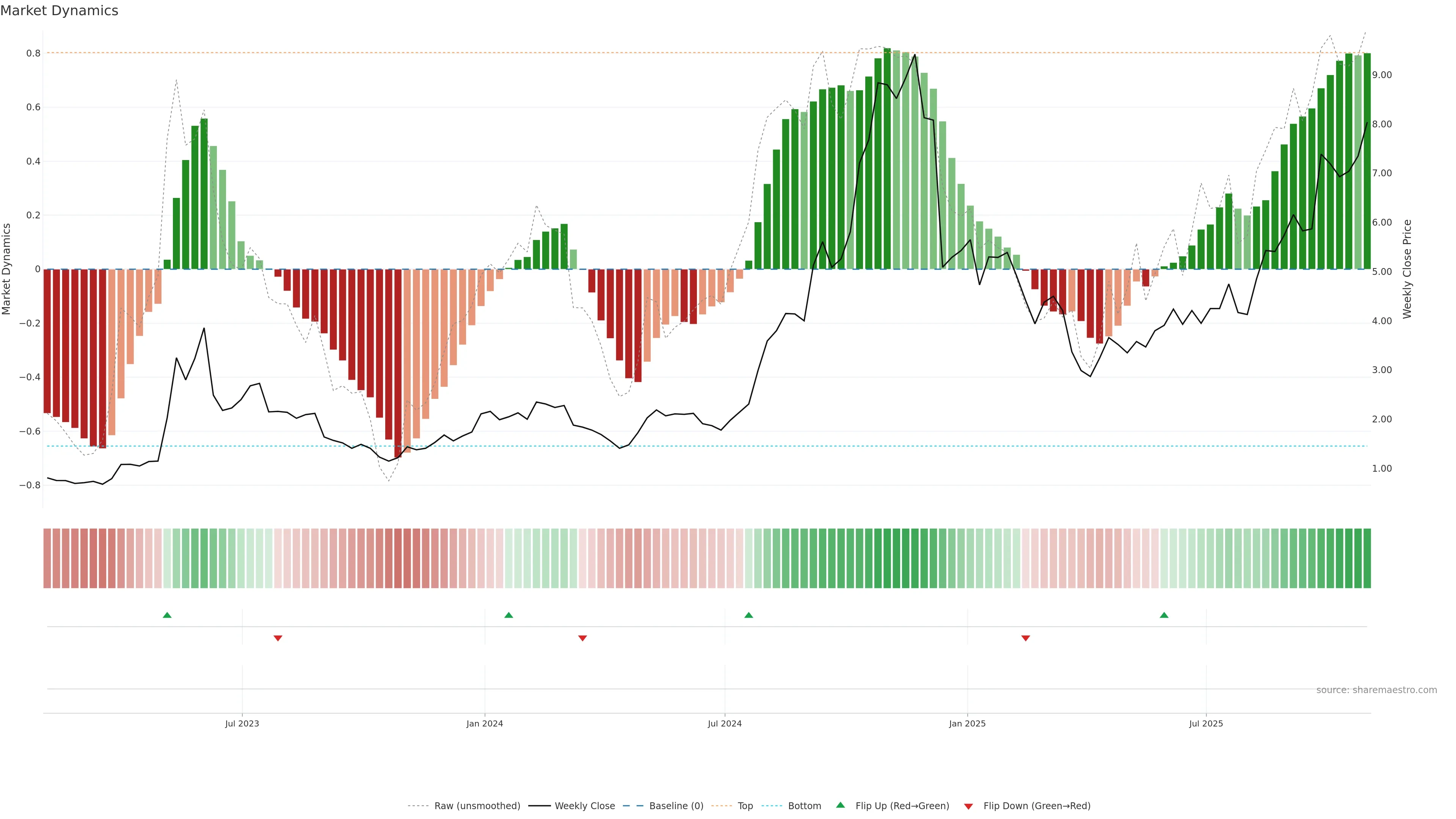This screenshot has width=1456, height=819.
Task: Click the Jul 2024 x-axis label
Action: click(725, 723)
